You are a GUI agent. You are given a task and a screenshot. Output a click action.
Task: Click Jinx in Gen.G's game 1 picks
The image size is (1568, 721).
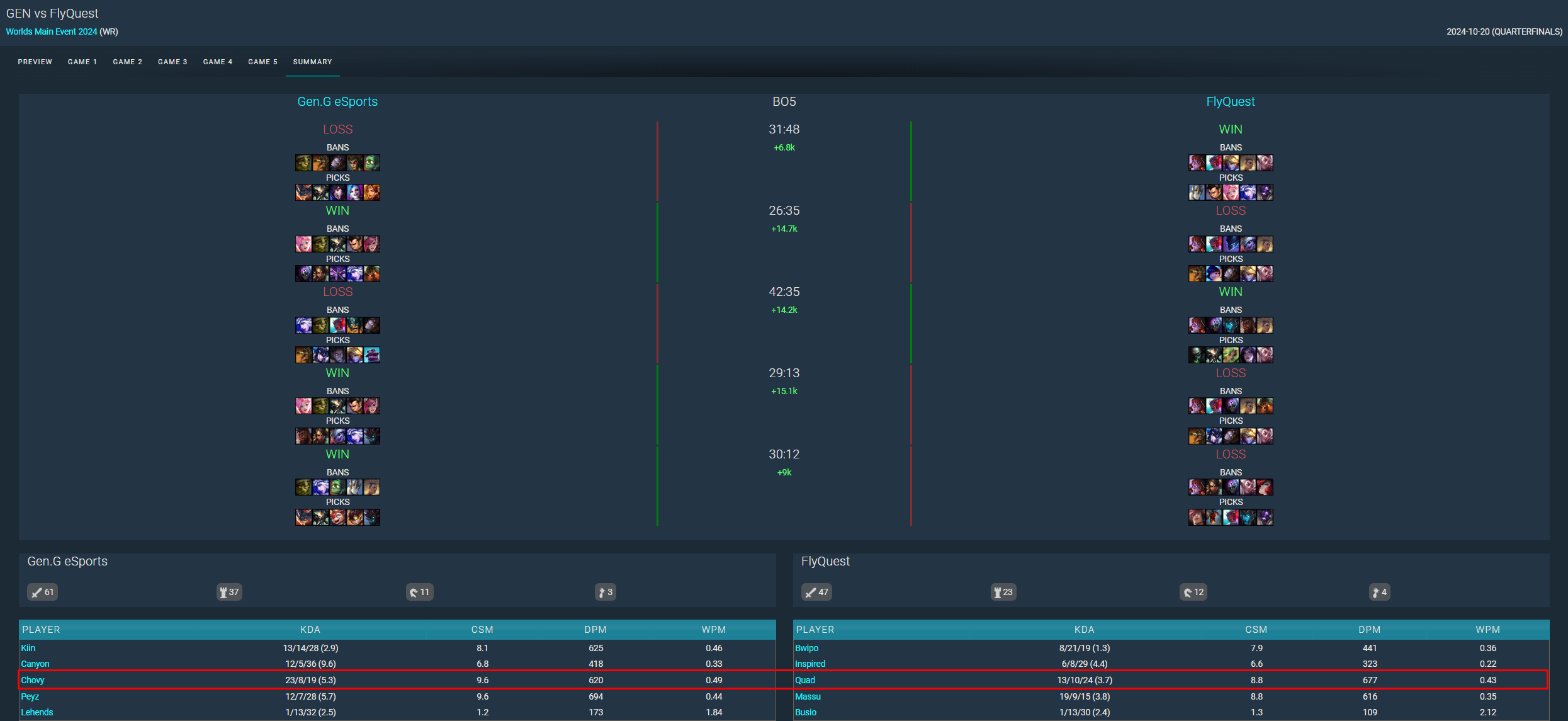coord(354,192)
